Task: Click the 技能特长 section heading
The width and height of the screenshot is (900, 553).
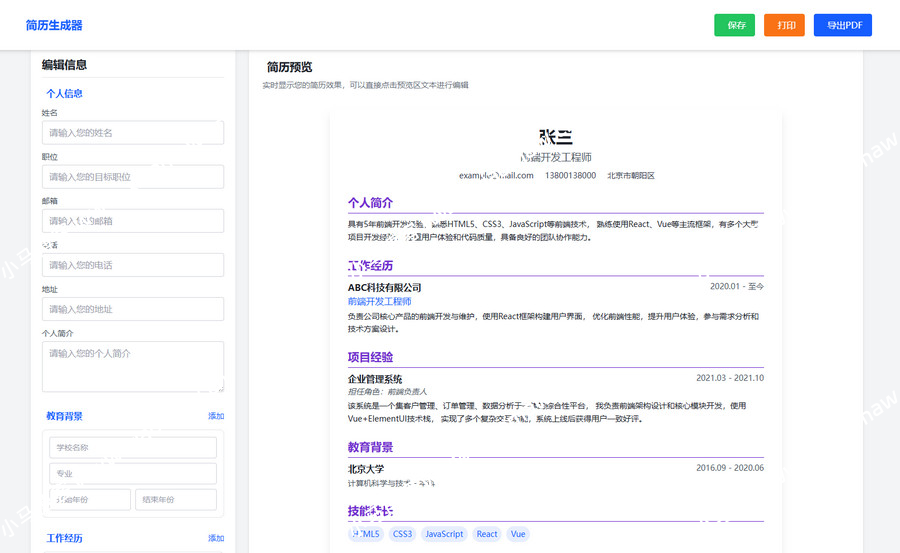Action: pyautogui.click(x=370, y=511)
